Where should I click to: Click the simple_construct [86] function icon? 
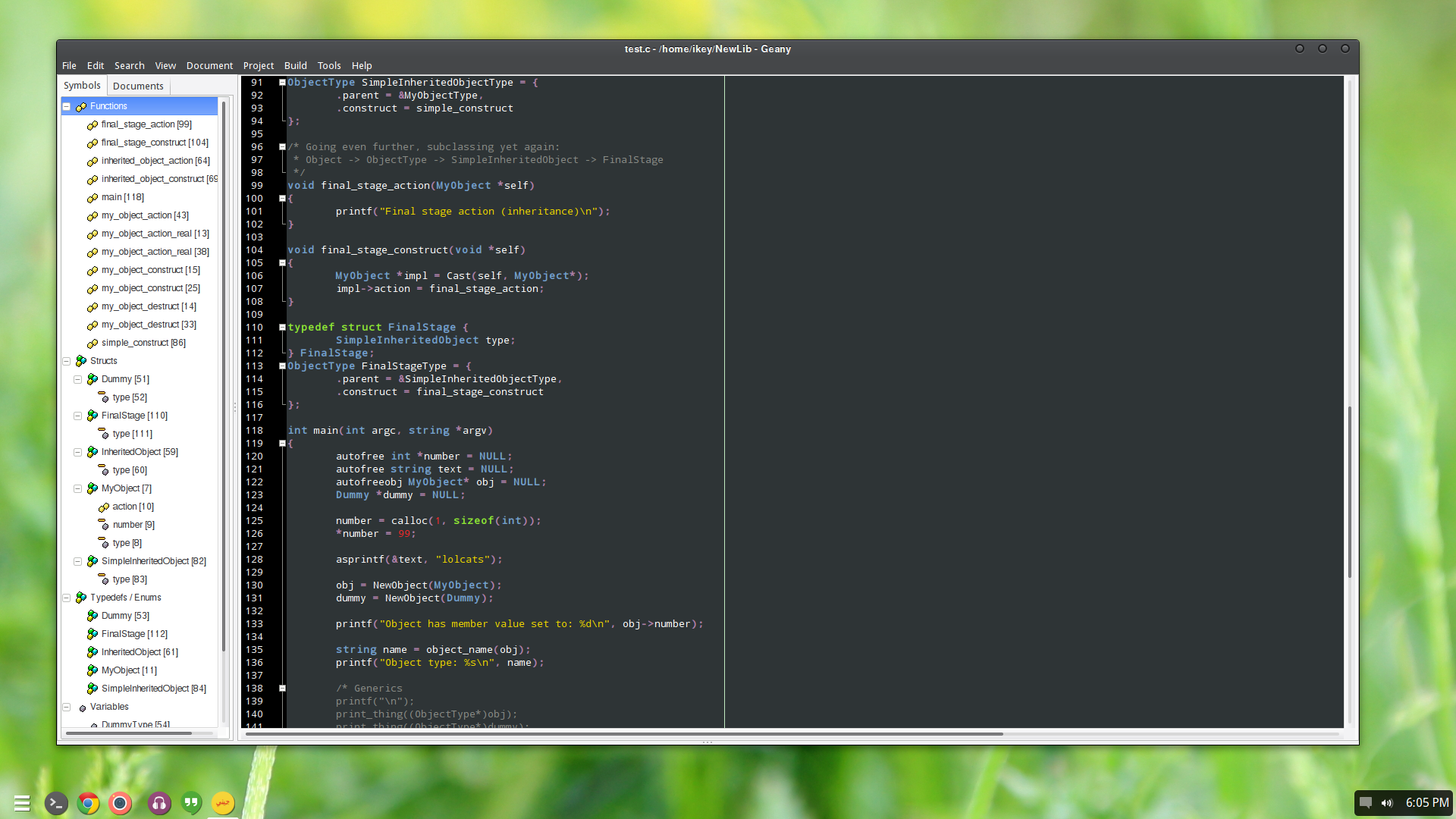click(93, 344)
